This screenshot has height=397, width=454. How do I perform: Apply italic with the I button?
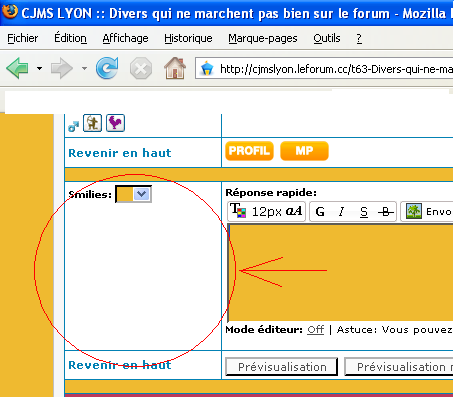[341, 212]
